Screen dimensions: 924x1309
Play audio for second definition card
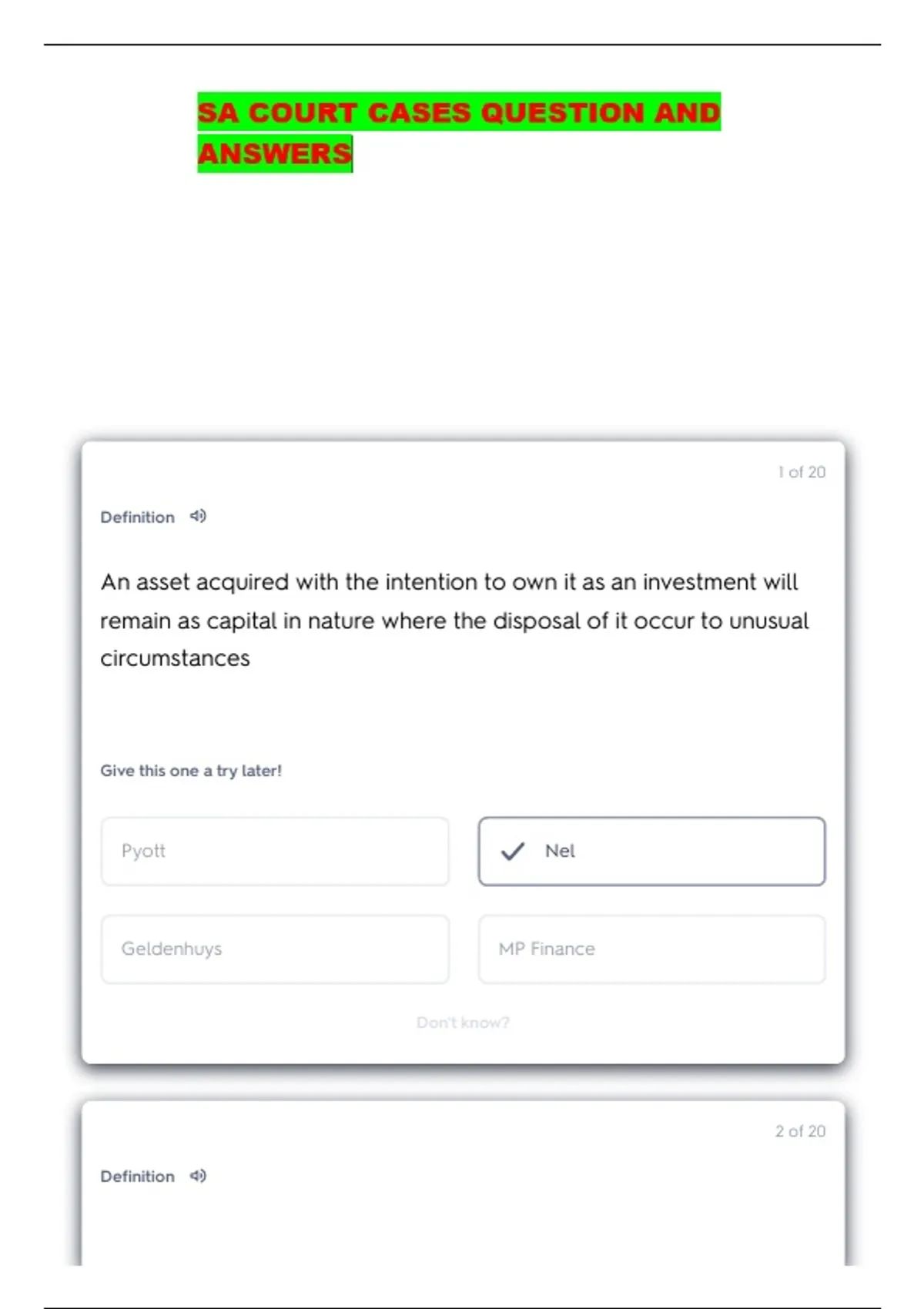click(198, 1176)
